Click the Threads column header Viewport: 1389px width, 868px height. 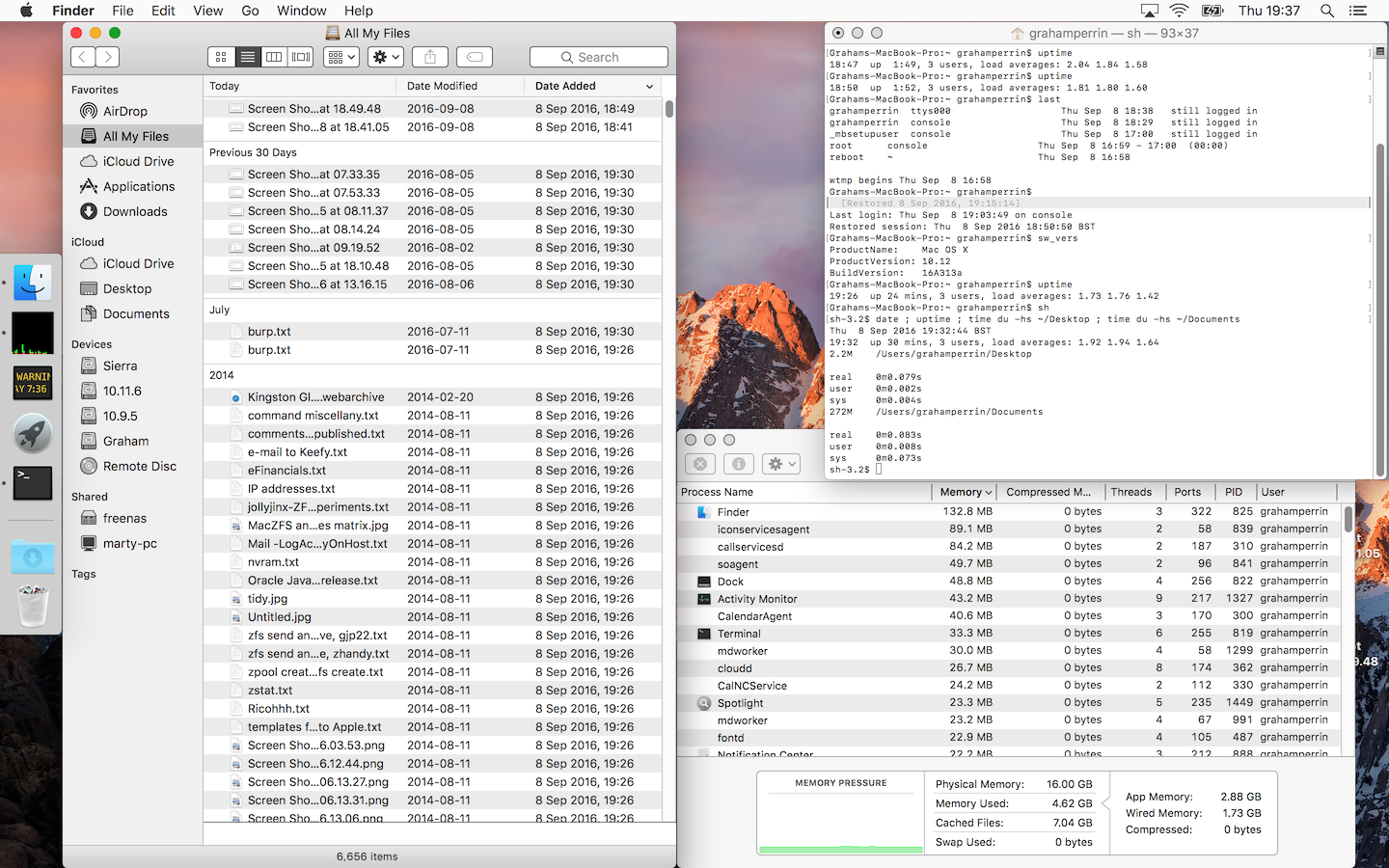point(1135,492)
